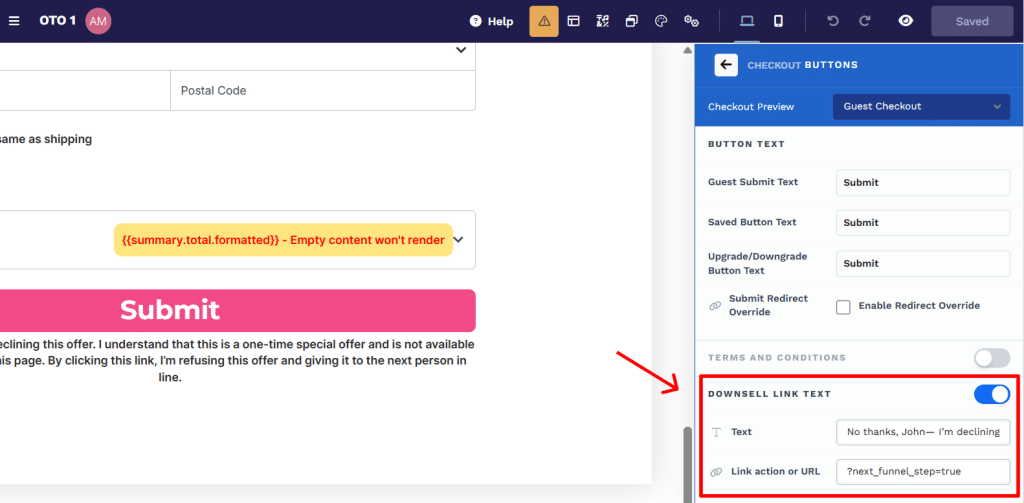Edit the downsell Text input field

(923, 432)
